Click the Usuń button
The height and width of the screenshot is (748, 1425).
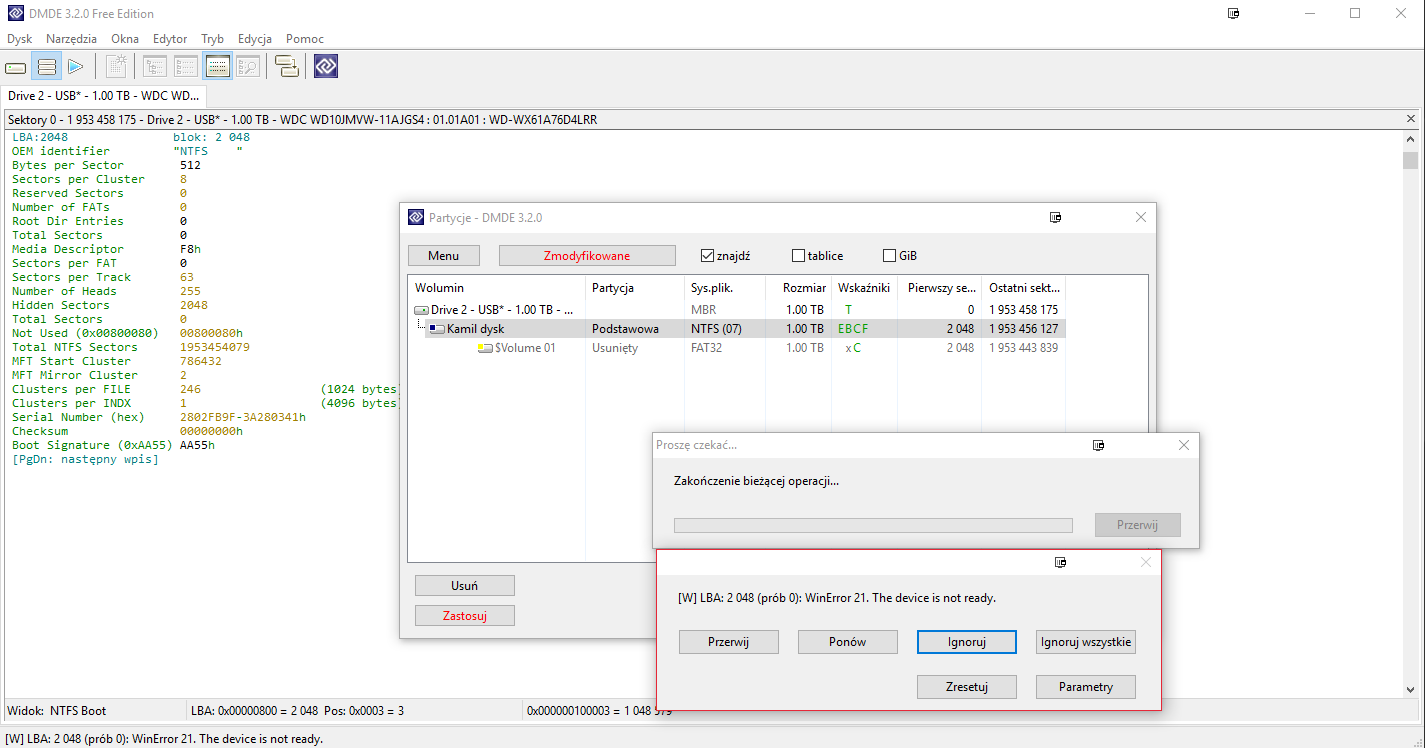(x=464, y=586)
